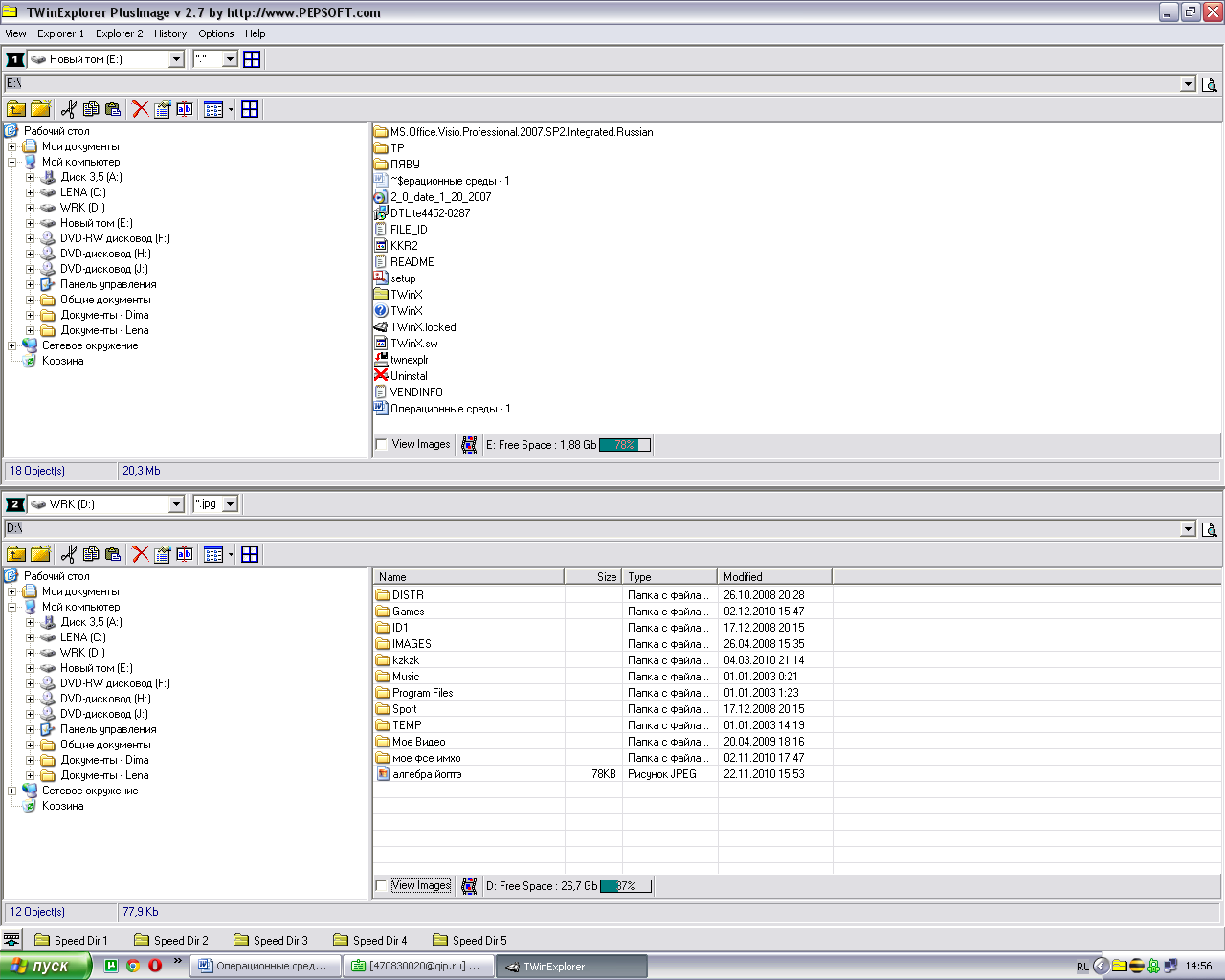Enable View Images checkbox in Explorer 2
Viewport: 1225px width, 980px height.
[382, 885]
